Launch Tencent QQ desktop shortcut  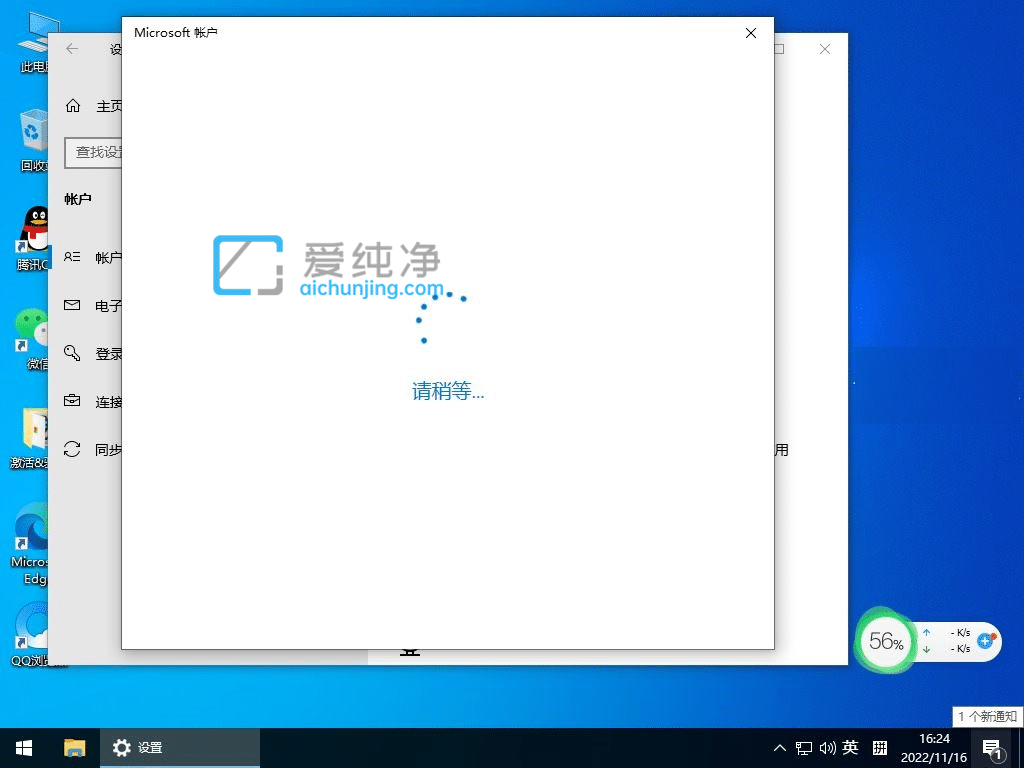32,239
